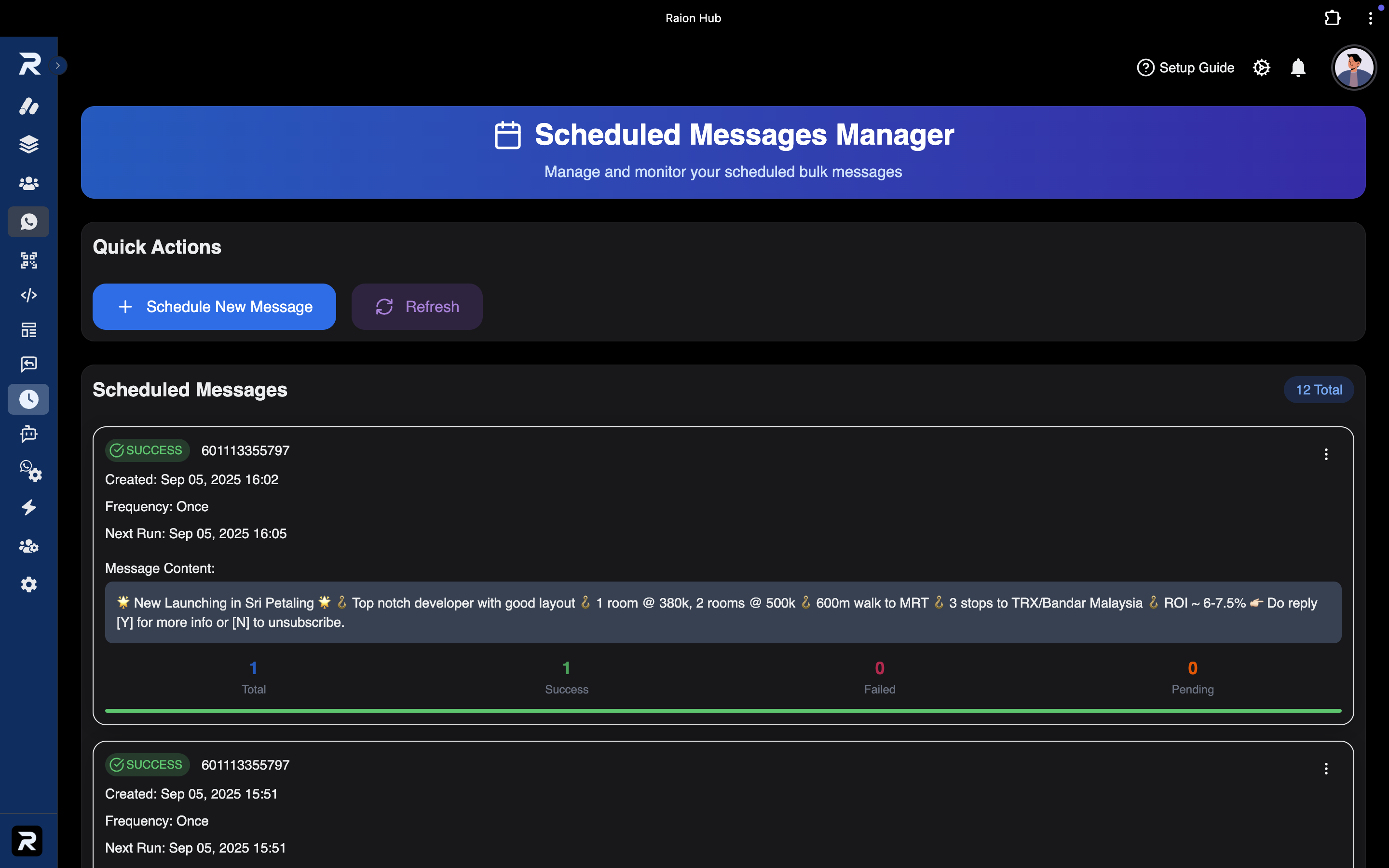Click the Sri Petaling message content box
The image size is (1389, 868).
pos(723,612)
